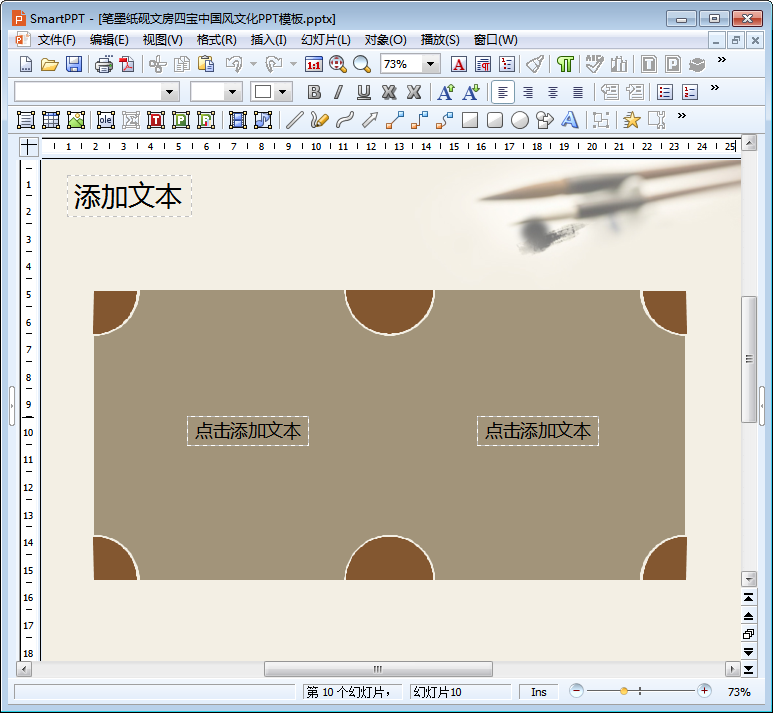
Task: Open the font size dropdown
Action: [233, 92]
